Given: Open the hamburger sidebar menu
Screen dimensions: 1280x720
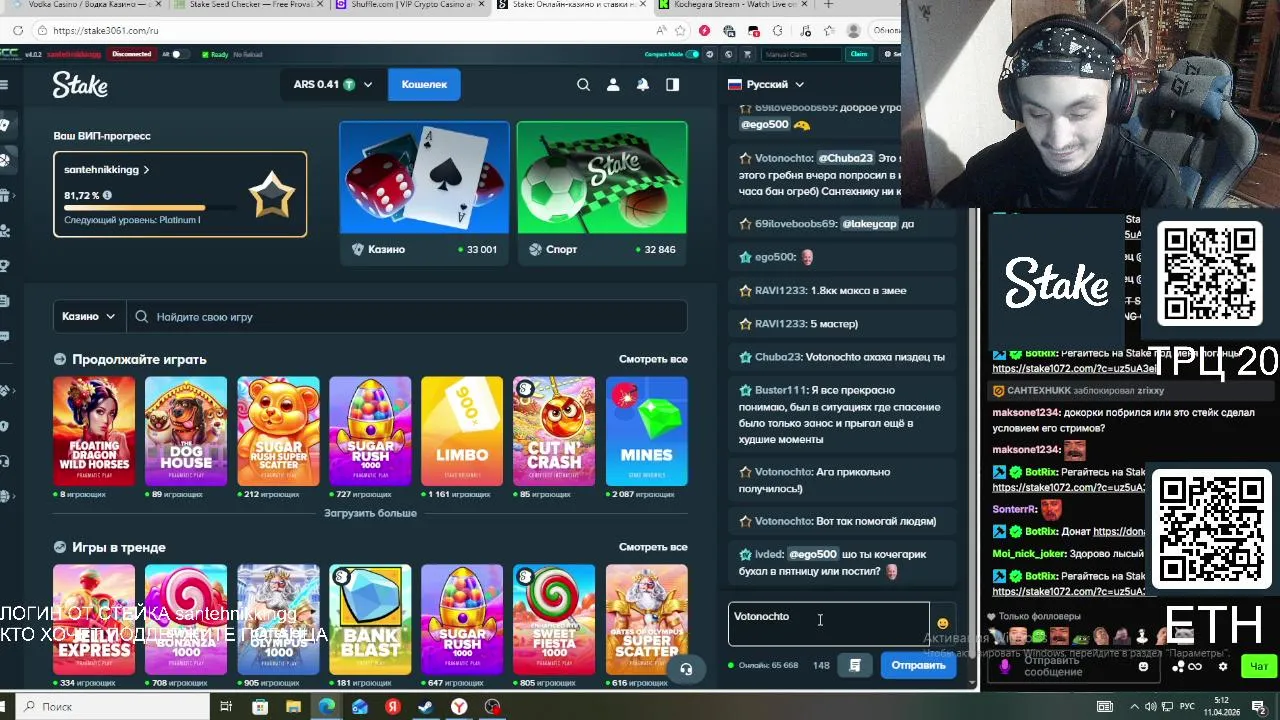Looking at the screenshot, I should (x=4, y=85).
